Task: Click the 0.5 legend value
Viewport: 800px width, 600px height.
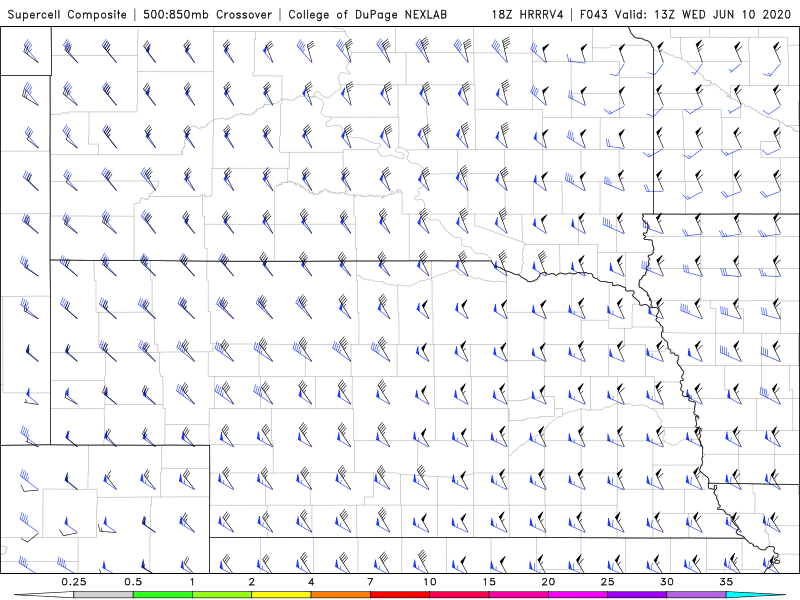Action: click(133, 582)
